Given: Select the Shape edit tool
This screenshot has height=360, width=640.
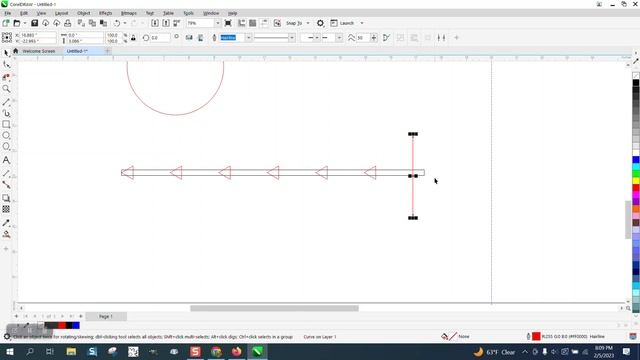Looking at the screenshot, I should pyautogui.click(x=6, y=64).
